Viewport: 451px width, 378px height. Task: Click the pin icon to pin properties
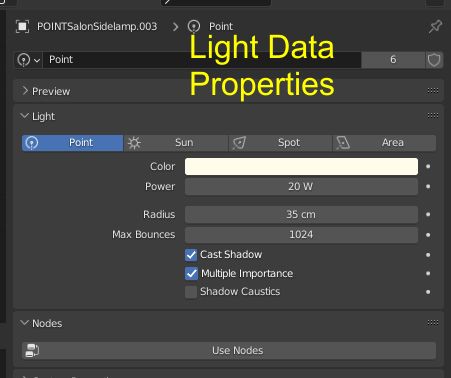(435, 26)
